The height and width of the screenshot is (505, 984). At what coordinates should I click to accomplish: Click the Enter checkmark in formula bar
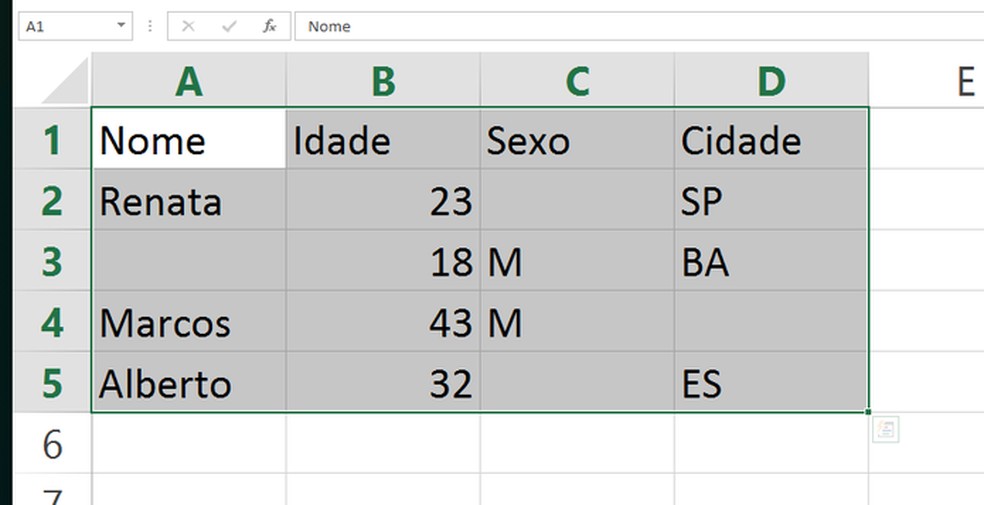click(x=229, y=27)
